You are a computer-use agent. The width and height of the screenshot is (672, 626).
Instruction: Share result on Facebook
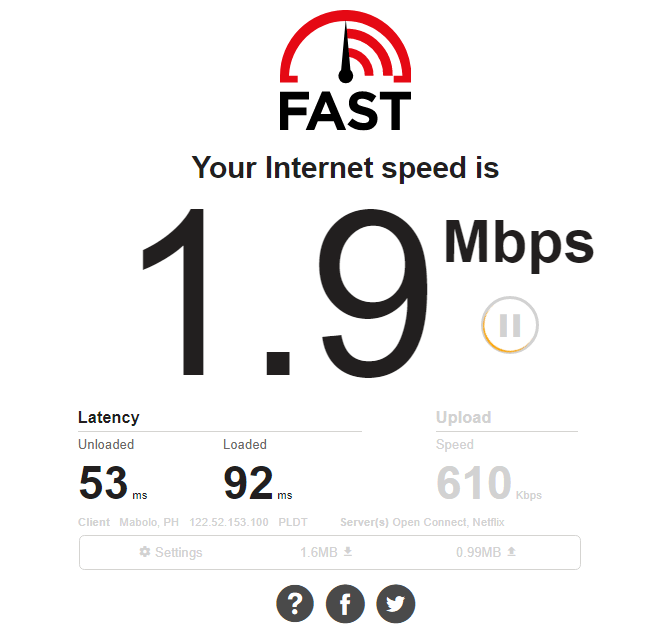pos(345,603)
